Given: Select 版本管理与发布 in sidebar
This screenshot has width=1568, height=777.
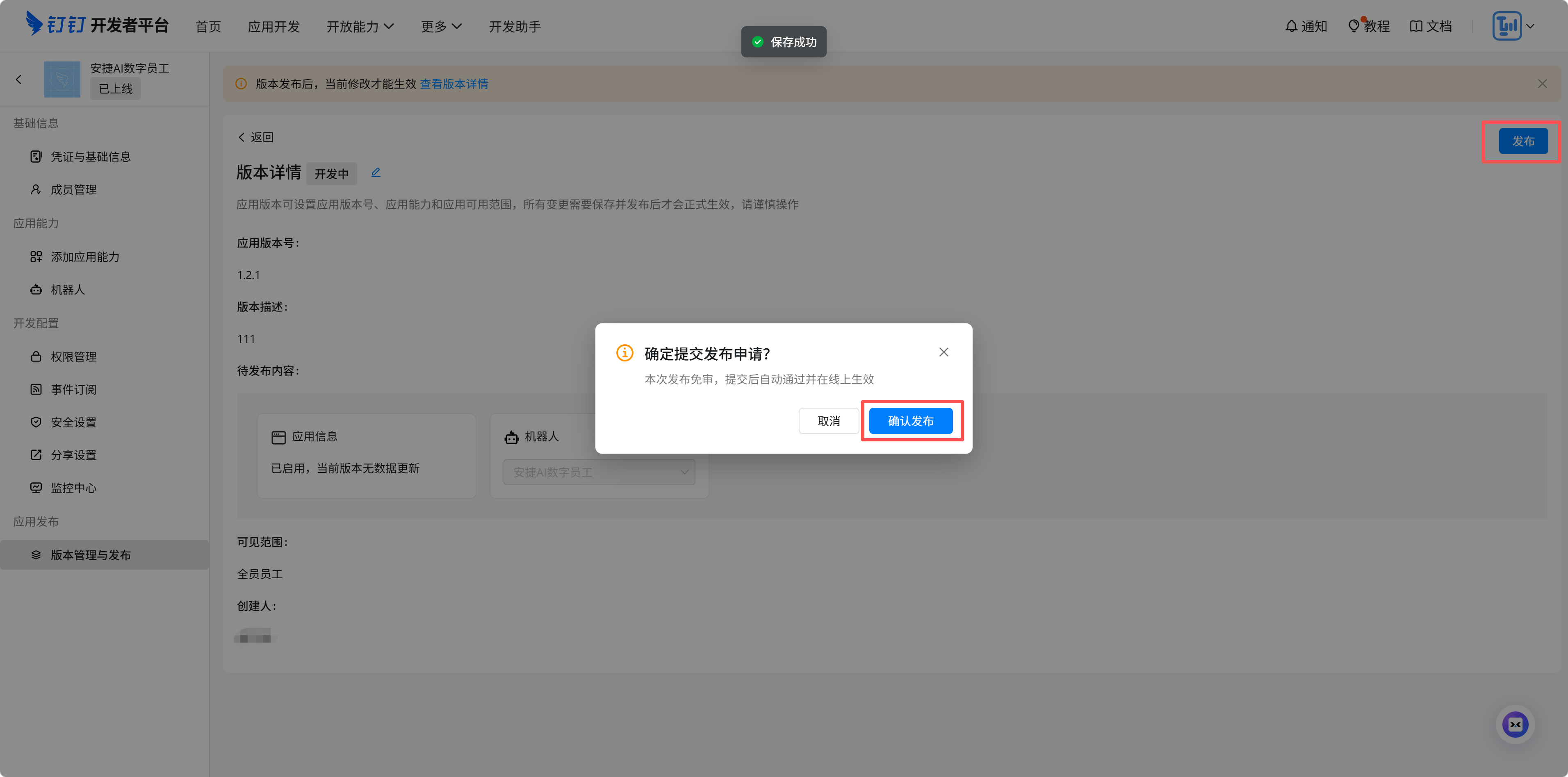Looking at the screenshot, I should [x=105, y=555].
